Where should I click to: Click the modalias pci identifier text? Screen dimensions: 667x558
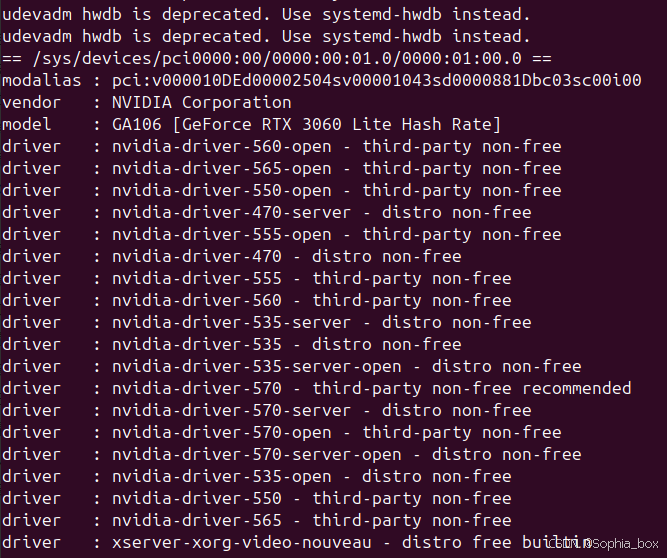(376, 80)
